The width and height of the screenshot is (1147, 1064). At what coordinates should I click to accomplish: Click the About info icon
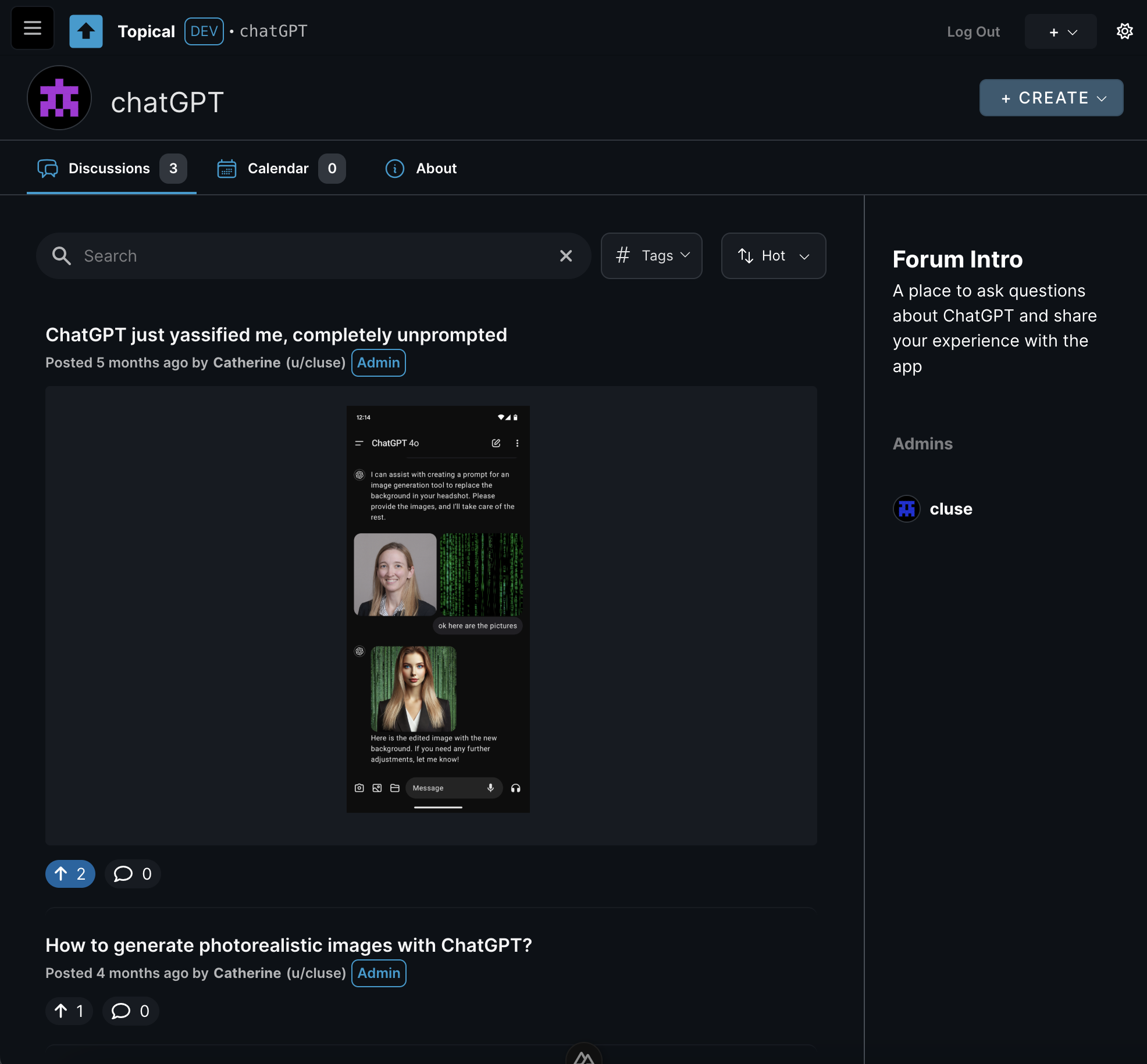coord(395,169)
